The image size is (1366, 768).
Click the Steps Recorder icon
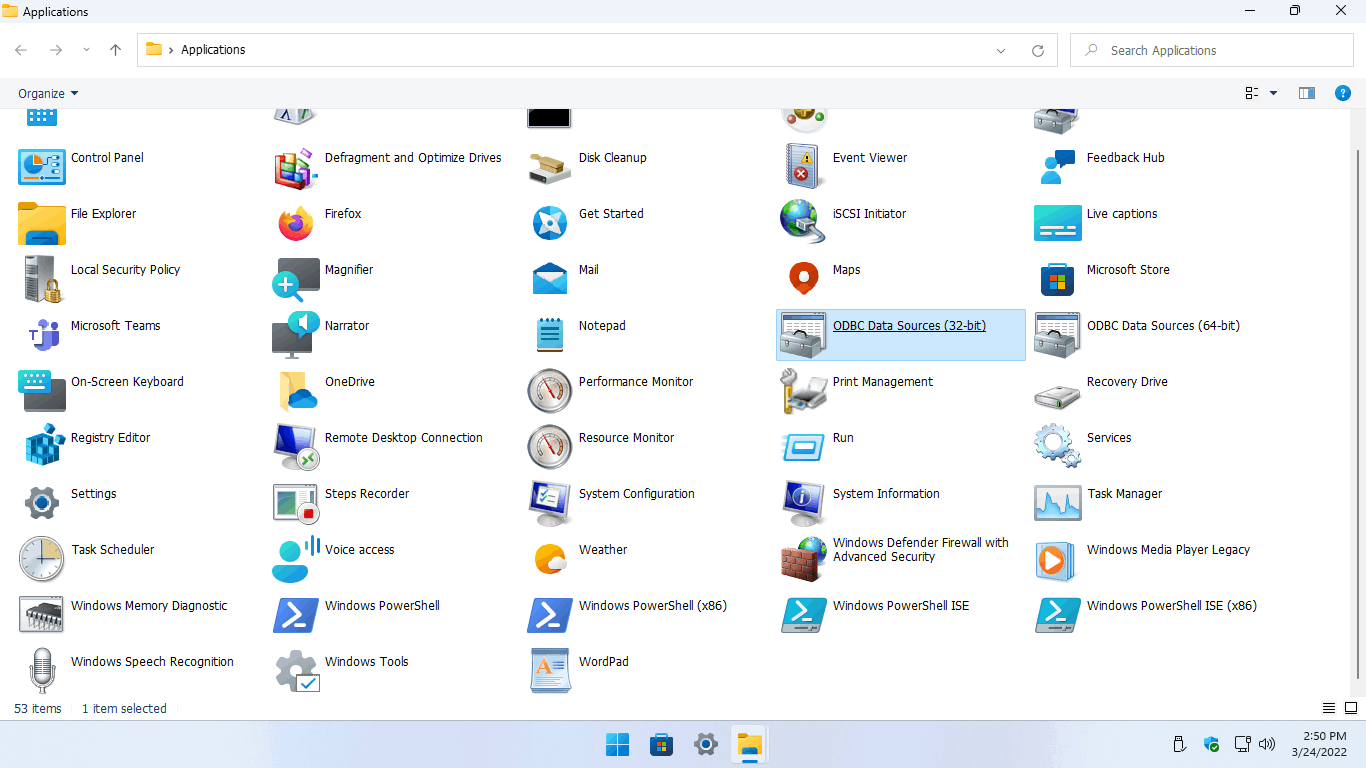[296, 503]
